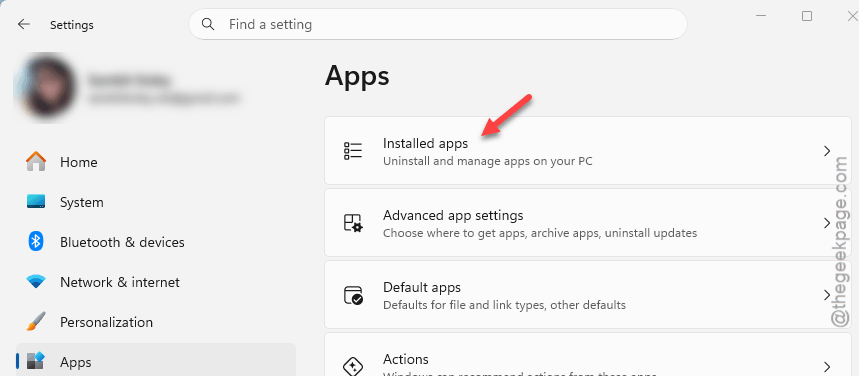Screen dimensions: 859x376
Task: Maximize the Settings window
Action: coord(806,16)
